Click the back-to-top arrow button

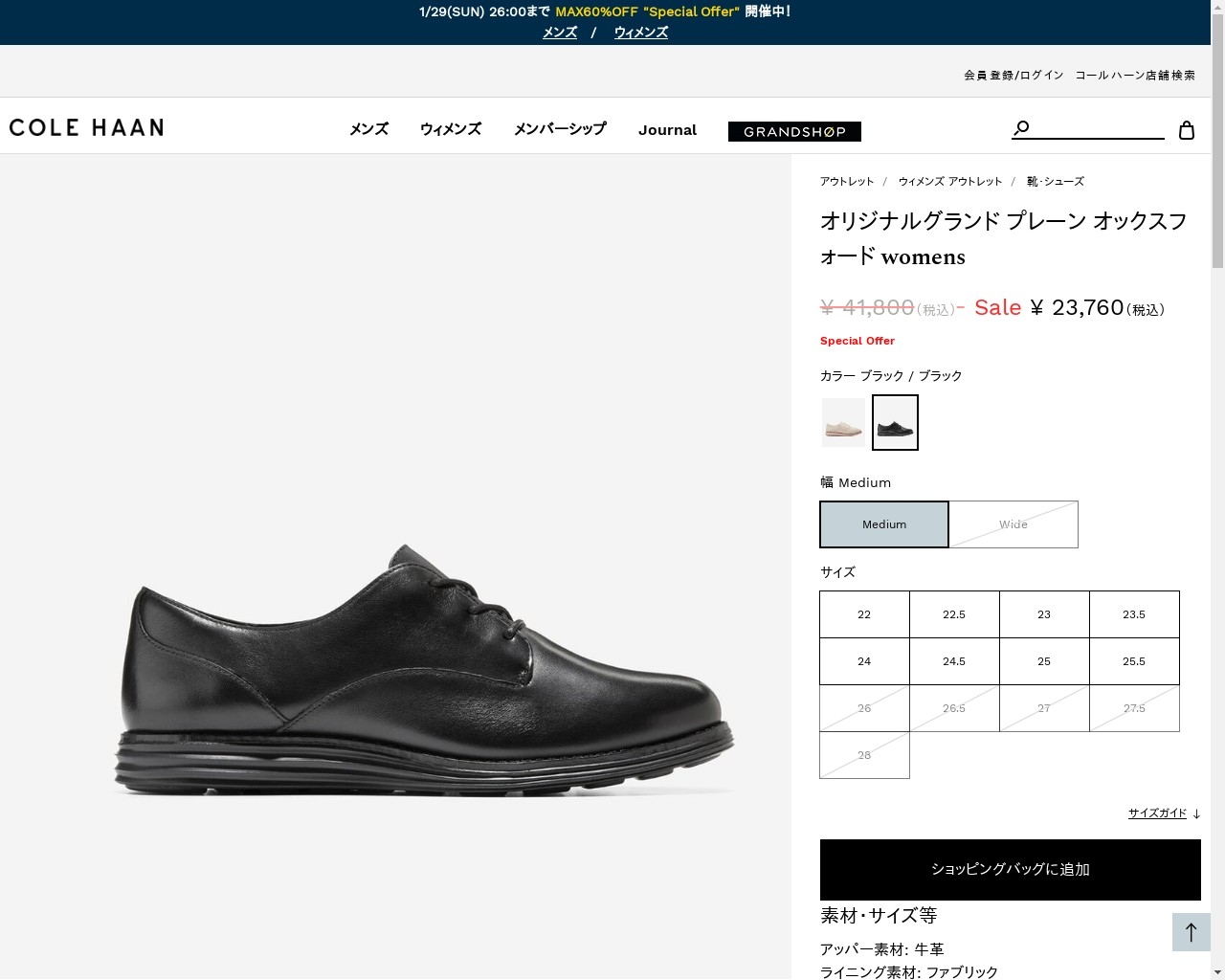click(1192, 932)
